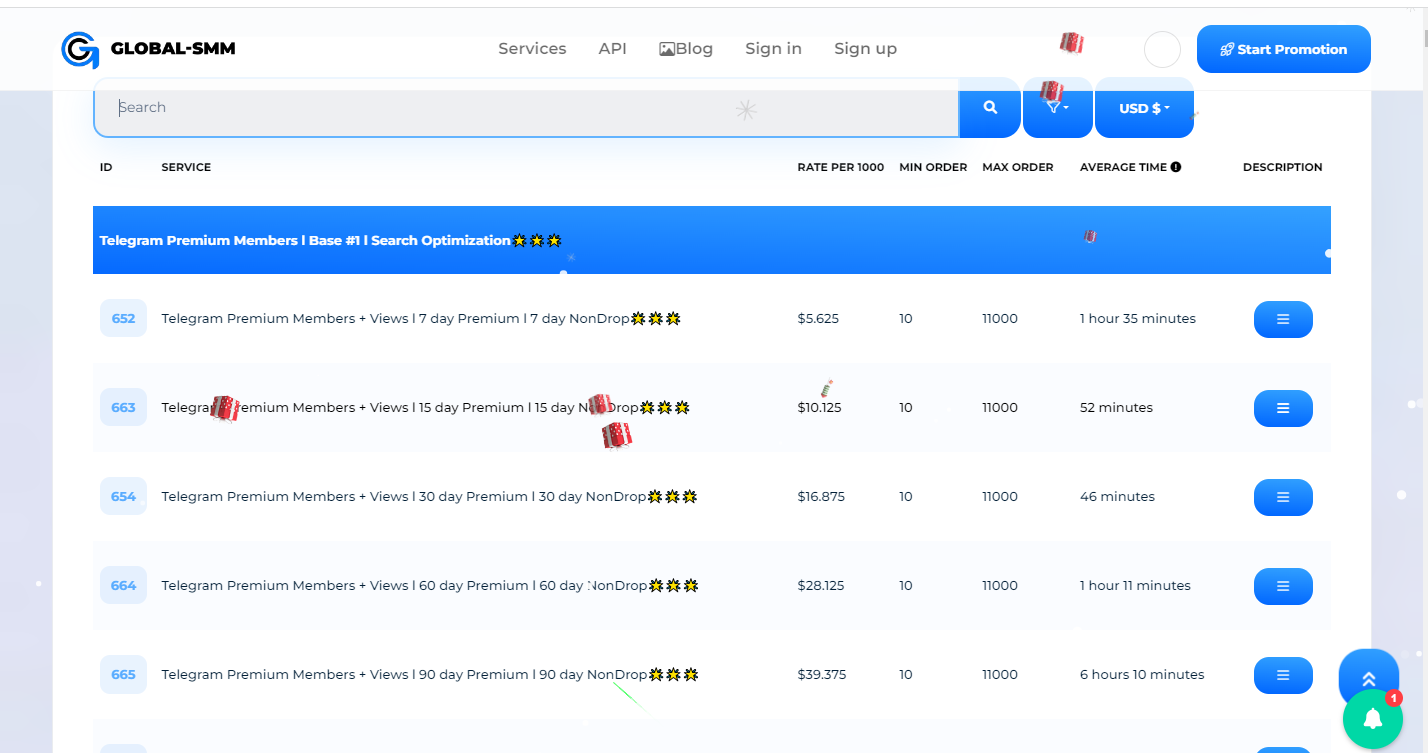The image size is (1428, 753).
Task: Click the $5.625 rate value
Action: (818, 319)
